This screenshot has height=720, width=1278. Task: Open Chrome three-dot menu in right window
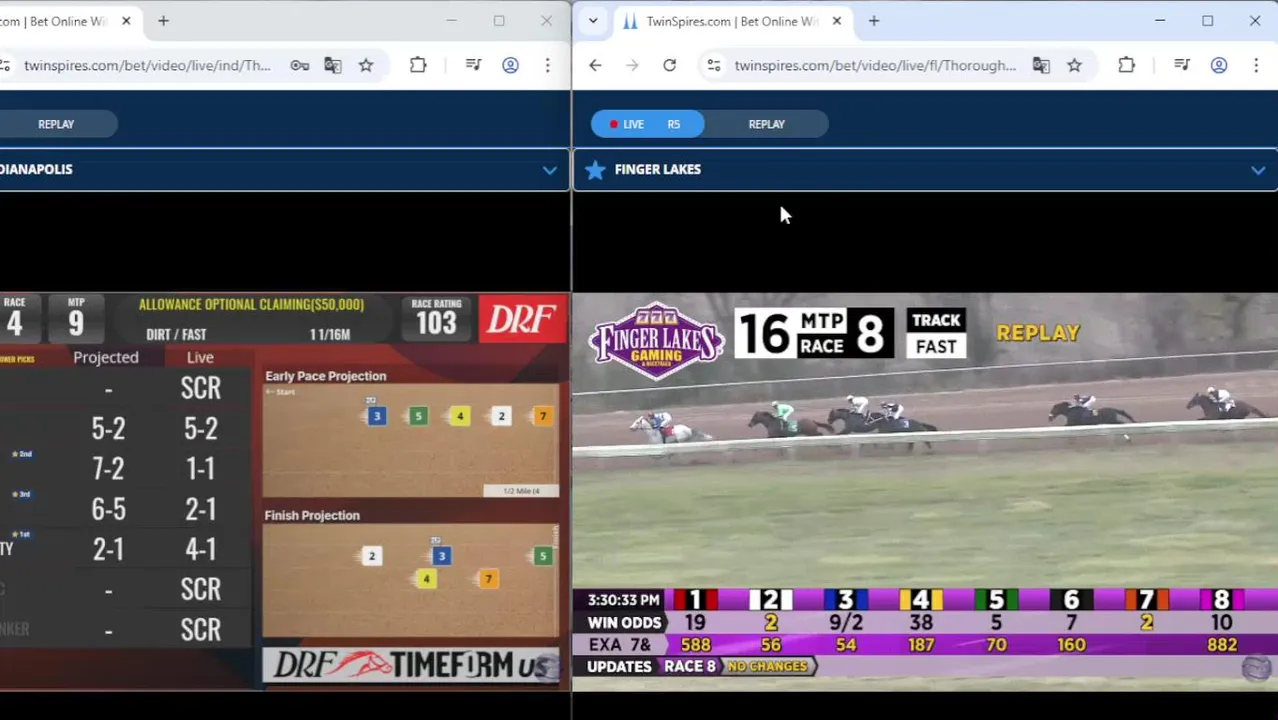tap(1256, 65)
